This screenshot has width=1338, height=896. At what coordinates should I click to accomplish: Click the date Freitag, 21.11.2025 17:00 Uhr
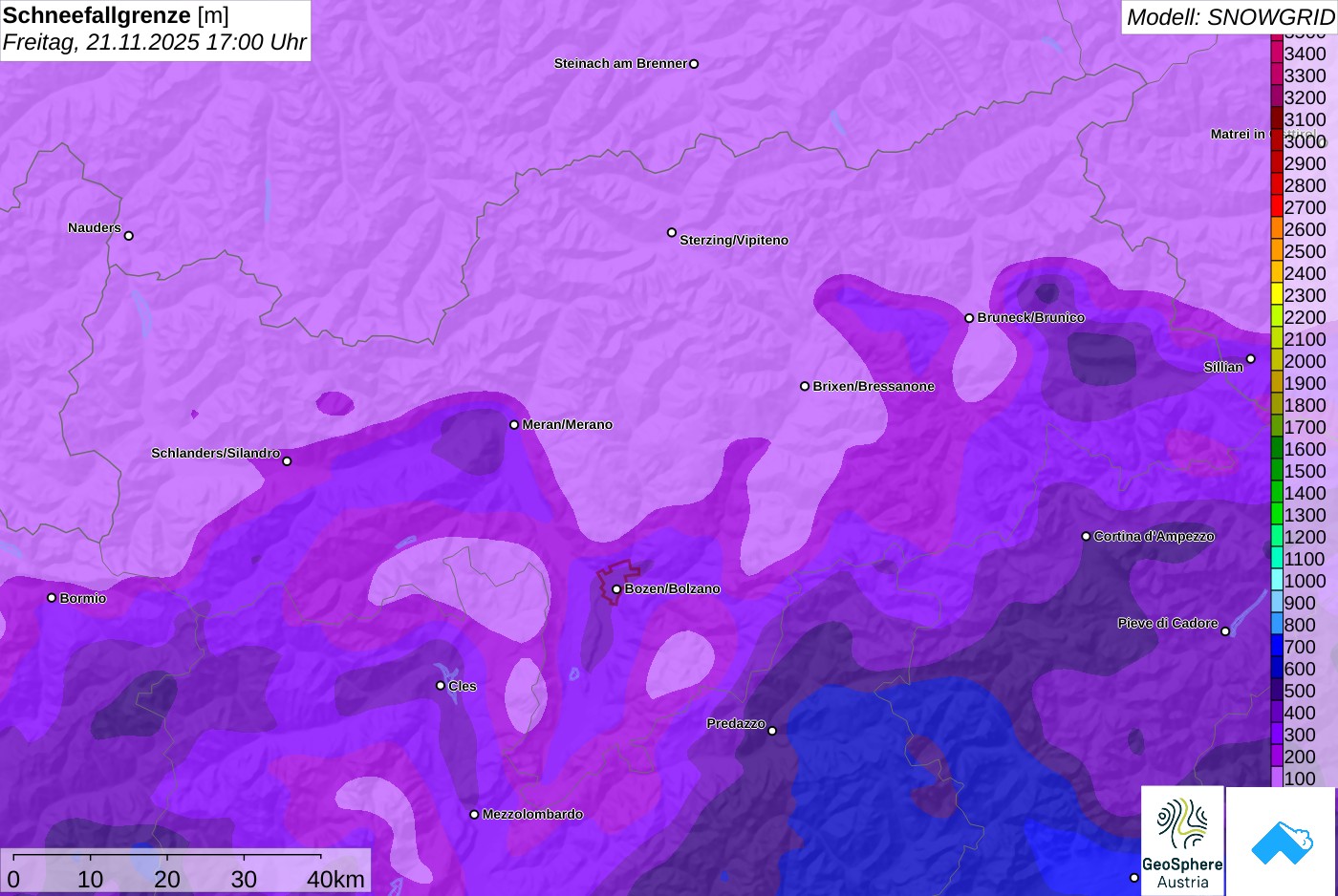point(154,42)
